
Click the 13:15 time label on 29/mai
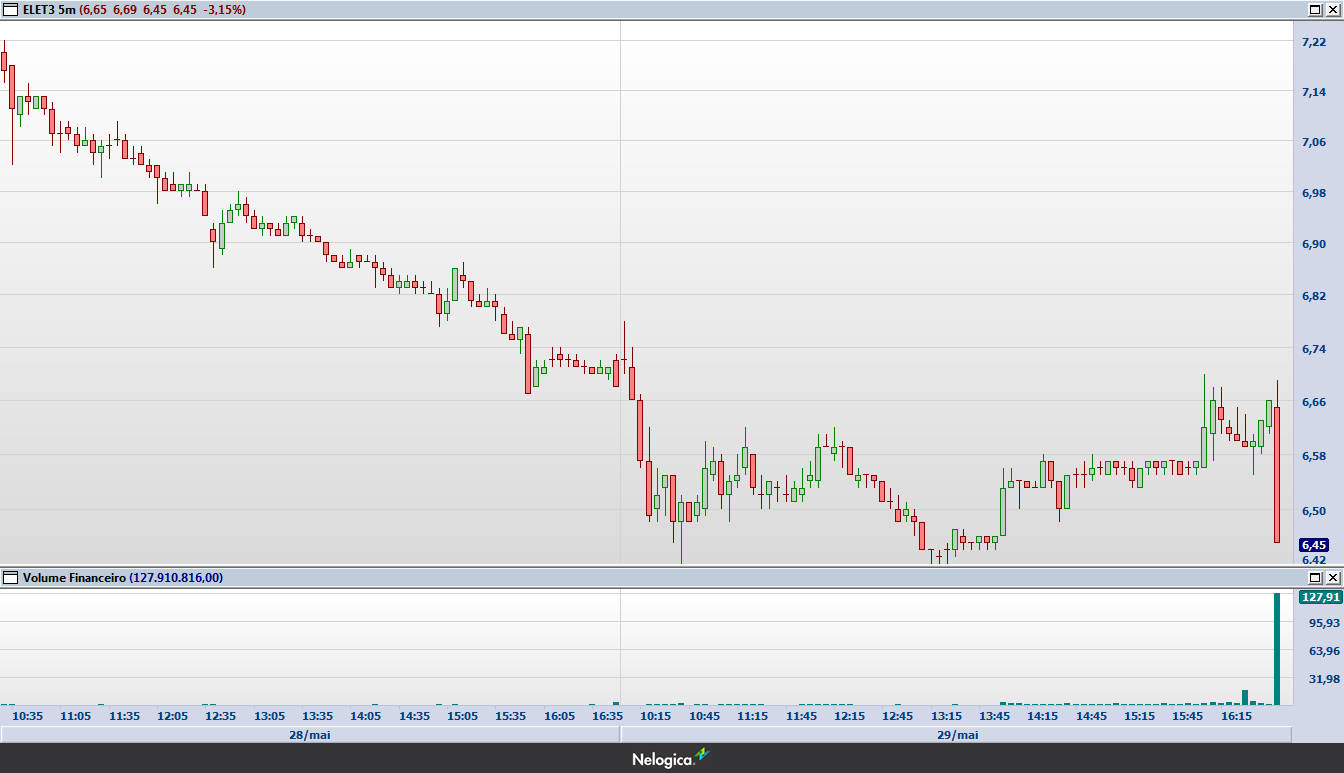946,716
